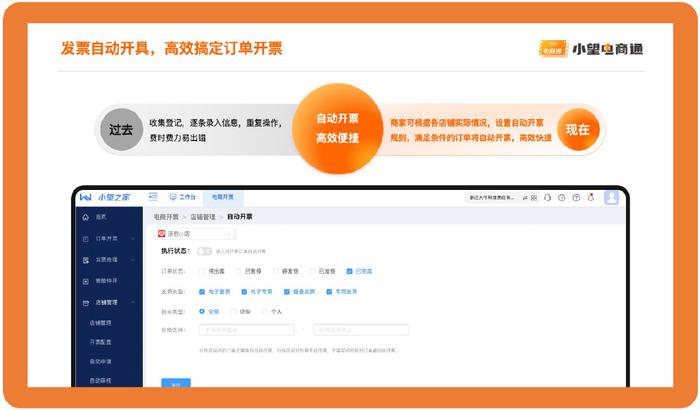Open the company name selector in the header
The image size is (700, 410).
click(492, 197)
